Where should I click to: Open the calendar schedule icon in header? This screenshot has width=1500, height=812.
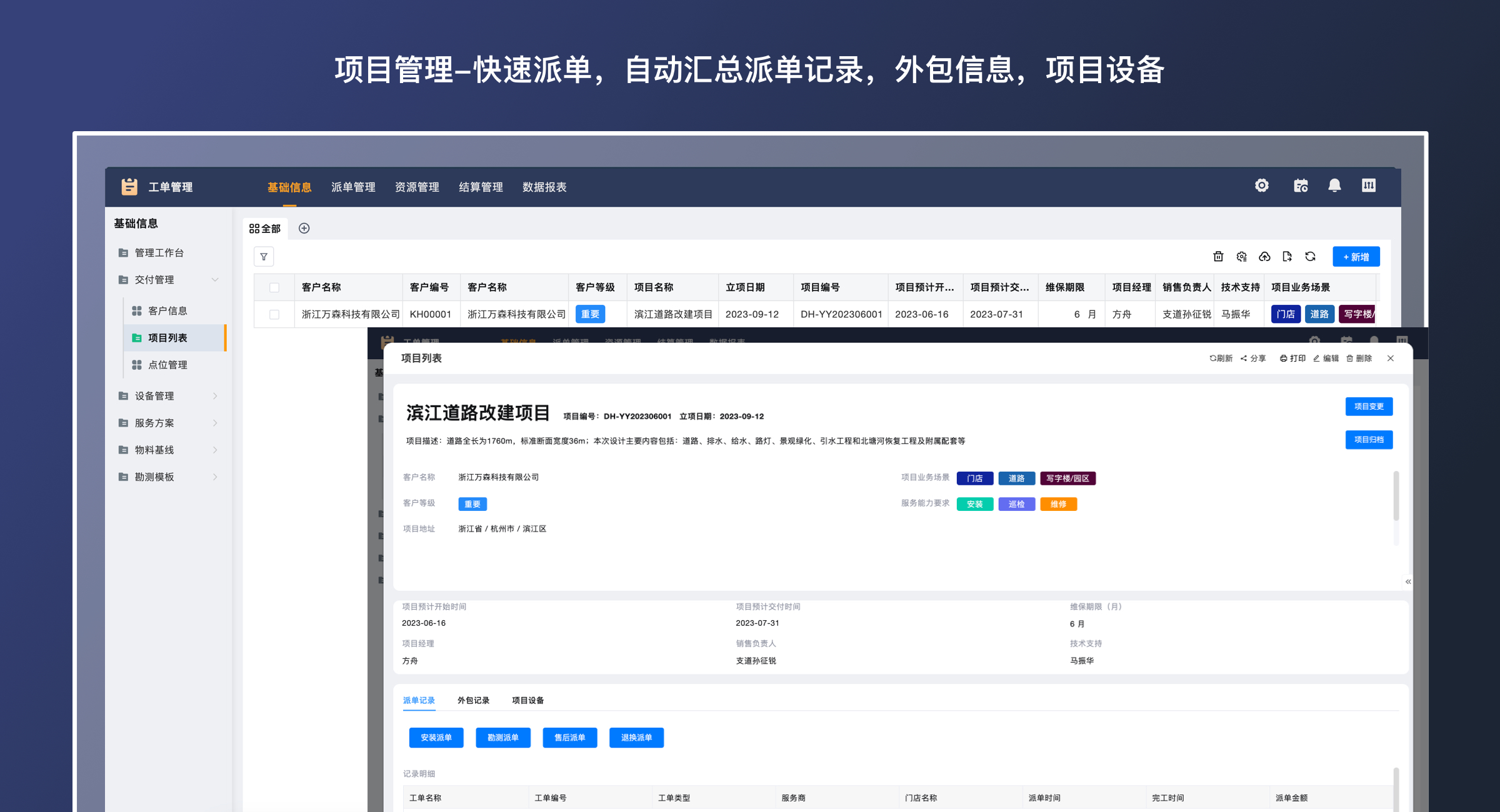tap(1300, 186)
